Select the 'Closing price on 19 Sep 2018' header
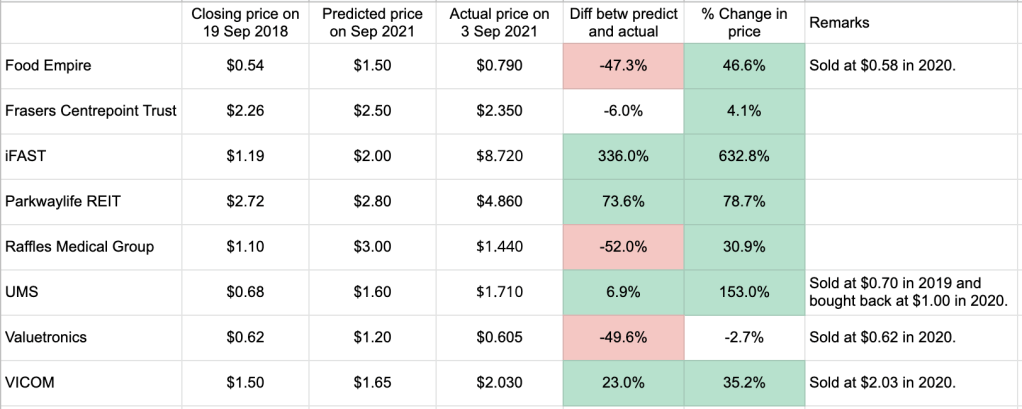Image resolution: width=1022 pixels, height=409 pixels. tap(245, 22)
